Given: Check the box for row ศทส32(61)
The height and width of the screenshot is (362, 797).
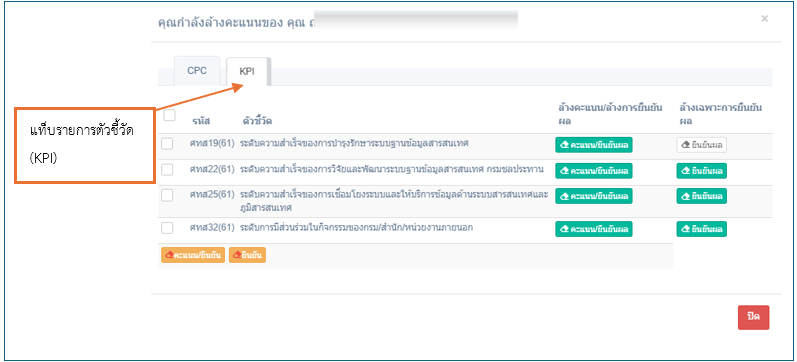Looking at the screenshot, I should pyautogui.click(x=167, y=228).
